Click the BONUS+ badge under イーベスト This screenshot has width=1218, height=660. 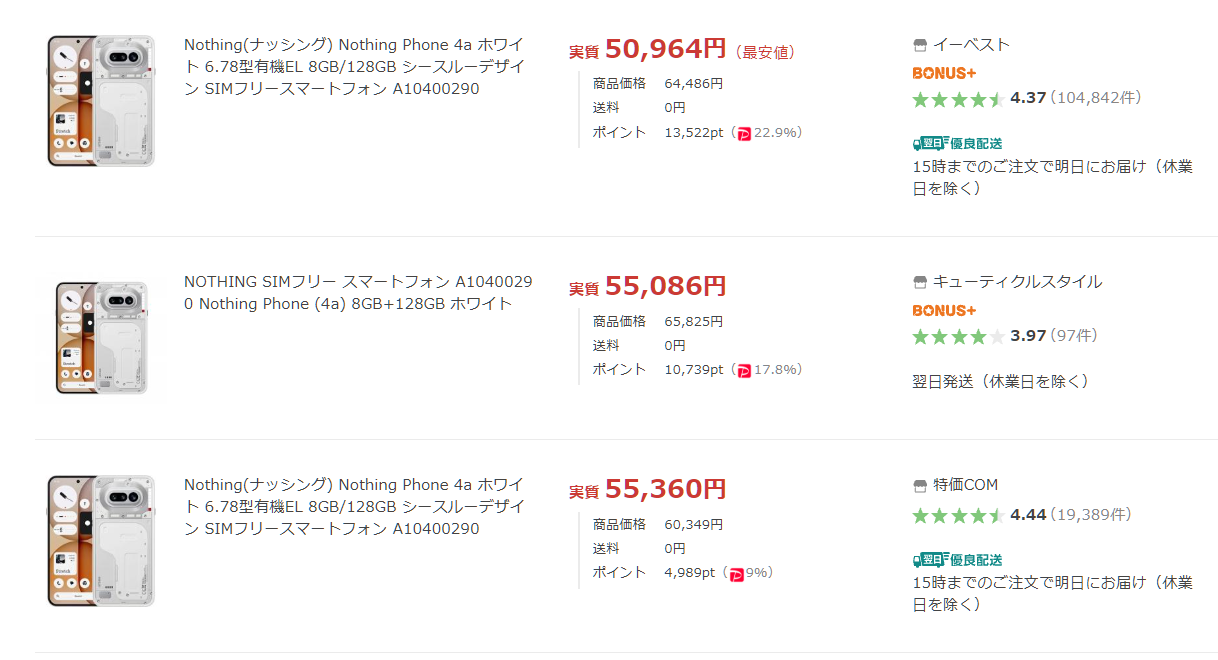(944, 73)
